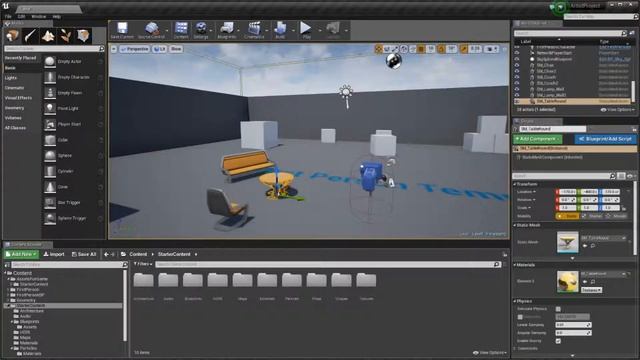Set Mobility to Stationary
This screenshot has width=640, height=360.
592,216
